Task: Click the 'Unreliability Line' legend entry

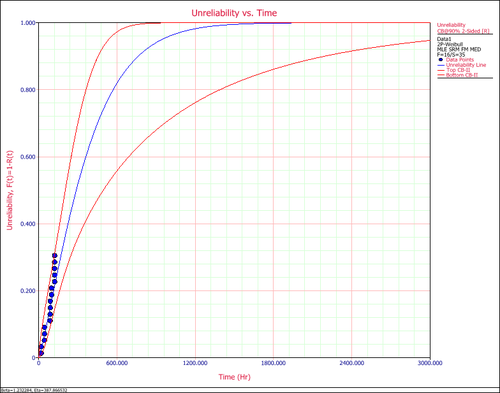Action: (x=466, y=65)
